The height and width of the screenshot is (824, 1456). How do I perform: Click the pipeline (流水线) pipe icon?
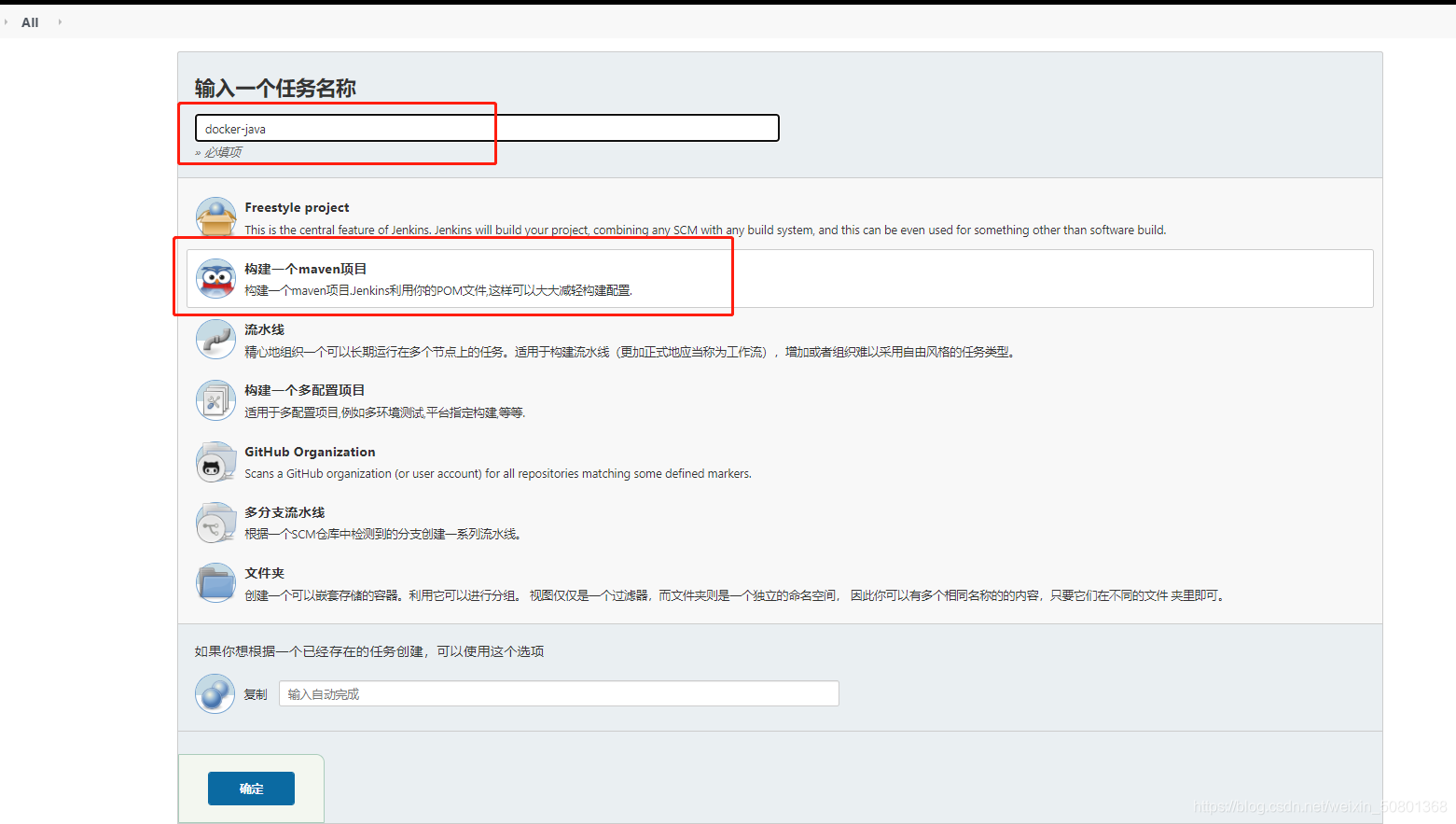coord(215,340)
